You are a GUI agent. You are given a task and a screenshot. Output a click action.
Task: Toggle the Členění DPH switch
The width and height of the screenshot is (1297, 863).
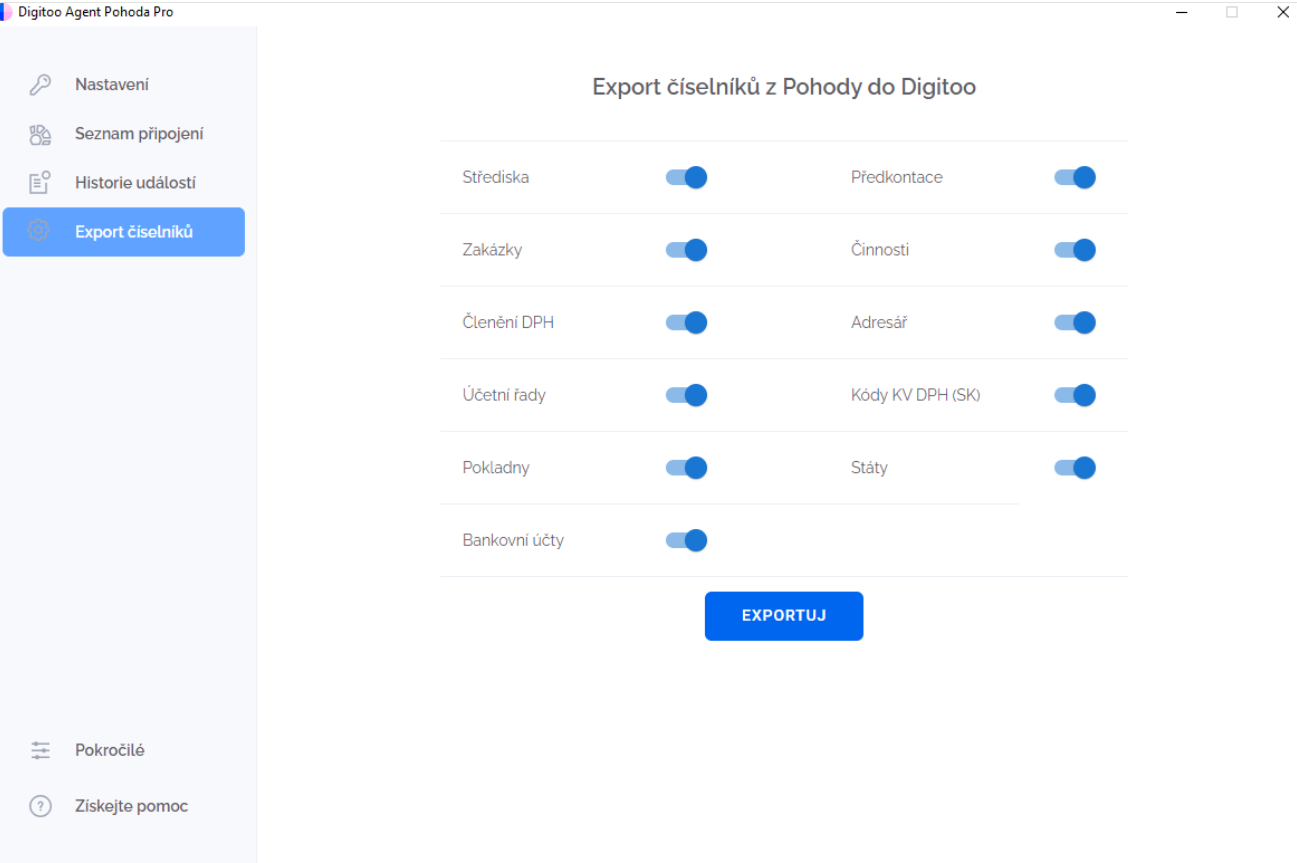[x=686, y=322]
